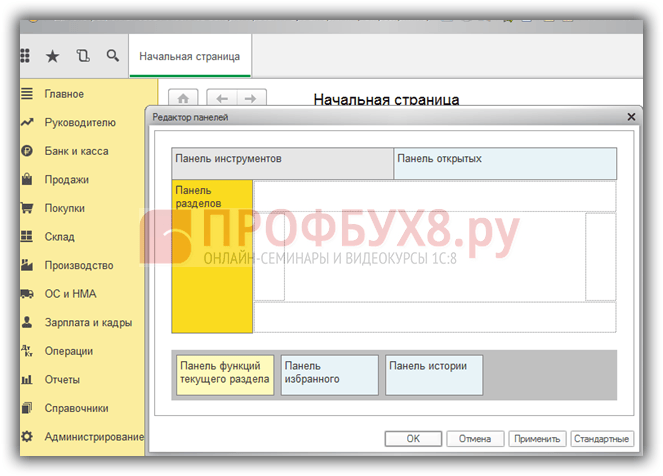Screen dimensions: 663x476
Task: Close the Редактор панелей dialog
Action: 631,117
